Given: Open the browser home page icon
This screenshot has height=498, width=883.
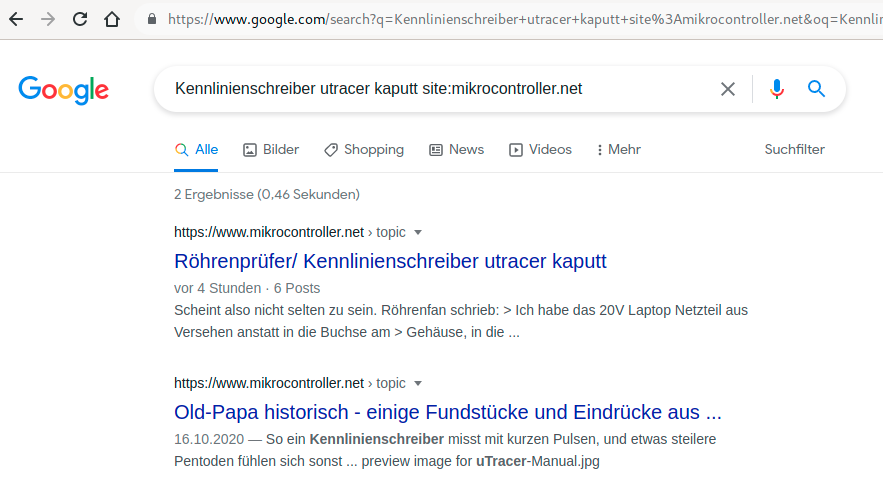Looking at the screenshot, I should [x=112, y=19].
